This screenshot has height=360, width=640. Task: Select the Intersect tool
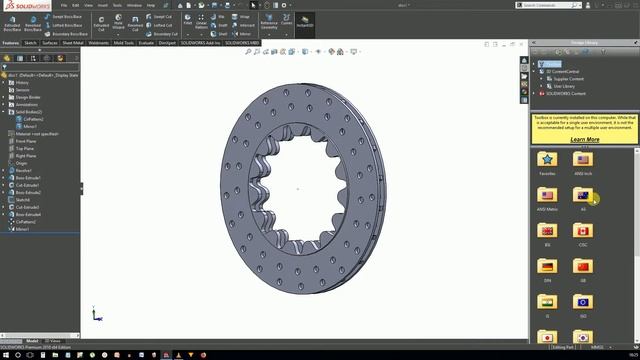[x=243, y=25]
